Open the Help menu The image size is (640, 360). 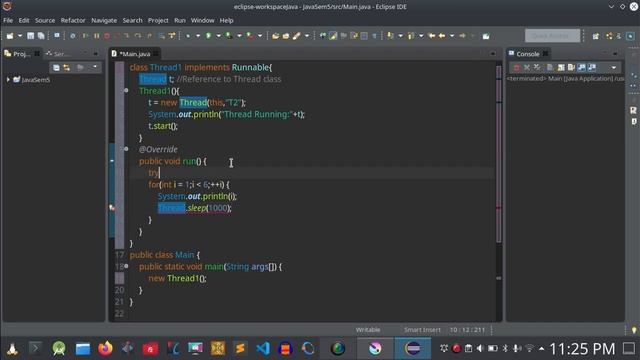point(227,20)
